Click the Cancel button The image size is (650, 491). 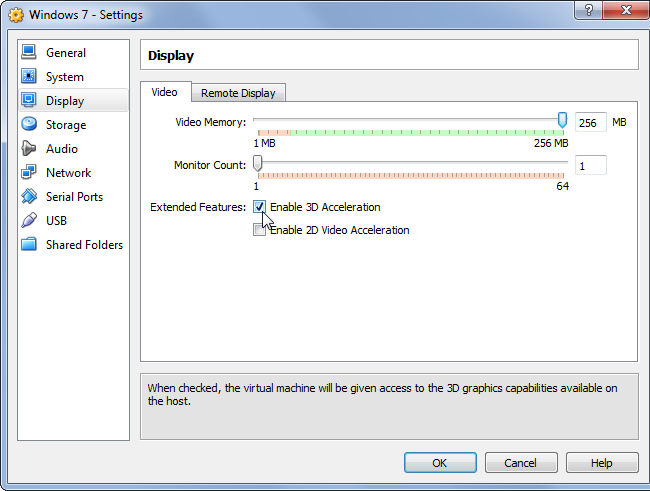(520, 463)
